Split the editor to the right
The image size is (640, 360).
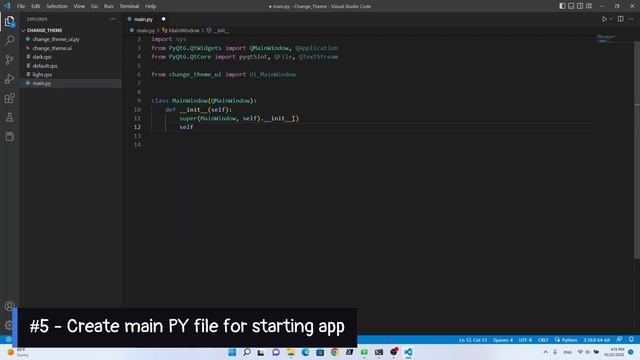point(620,19)
